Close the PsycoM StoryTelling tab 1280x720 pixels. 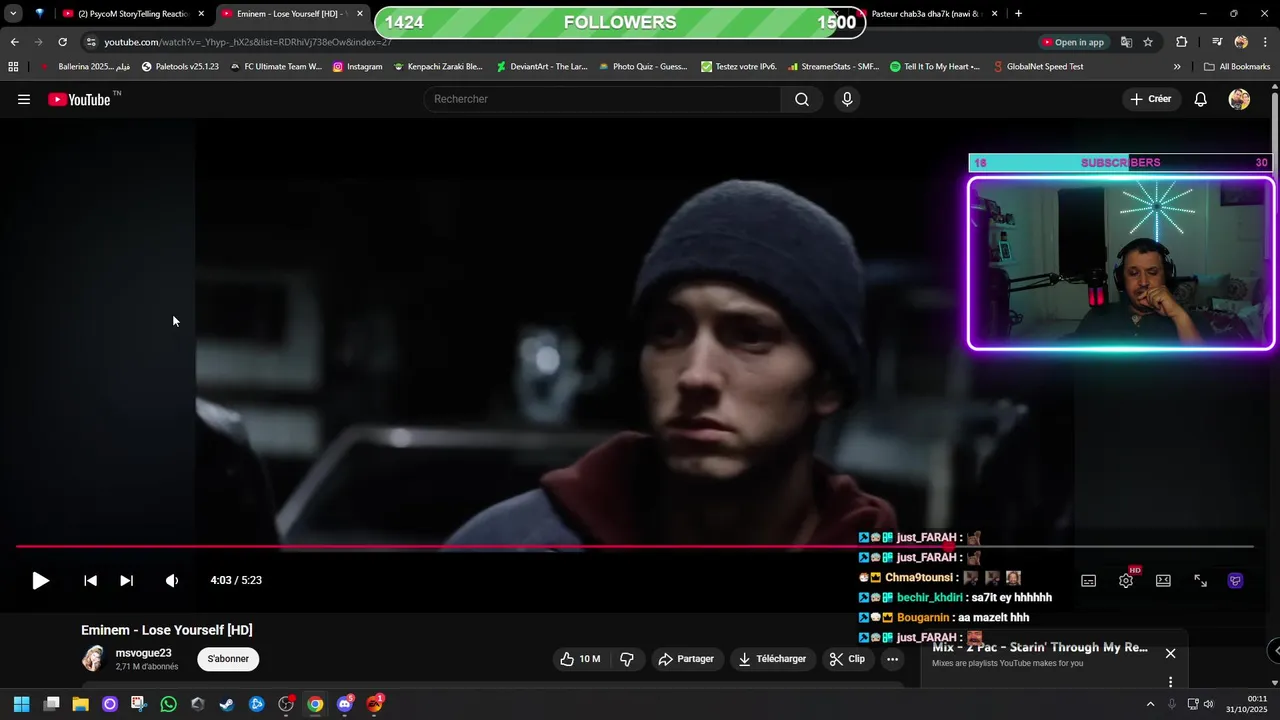[x=201, y=14]
